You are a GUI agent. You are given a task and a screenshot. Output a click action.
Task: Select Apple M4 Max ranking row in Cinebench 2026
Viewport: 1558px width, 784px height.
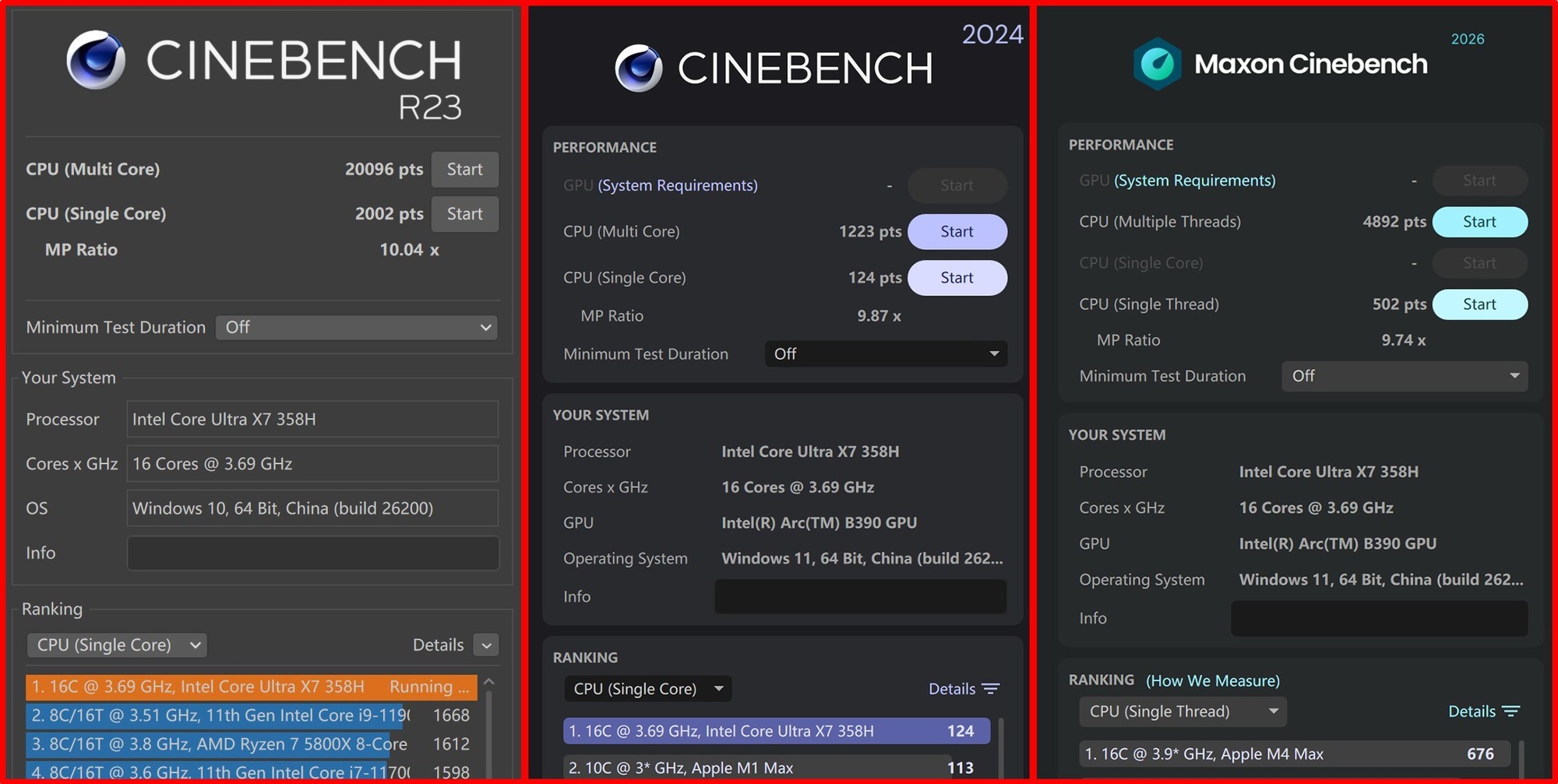1295,754
